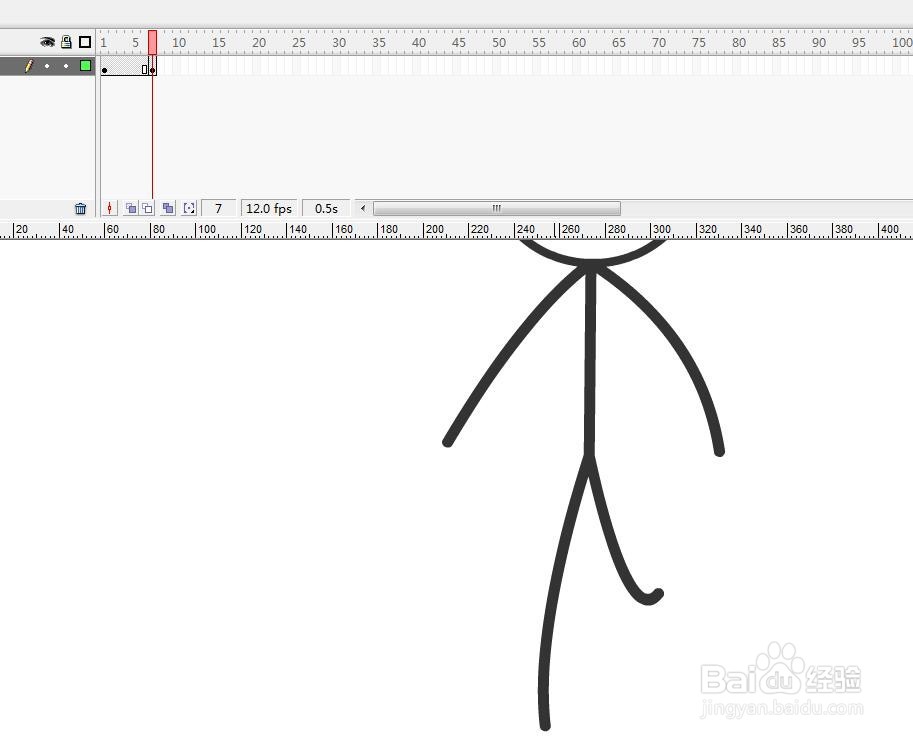
Task: Click the show layers as outlines square
Action: click(x=84, y=42)
